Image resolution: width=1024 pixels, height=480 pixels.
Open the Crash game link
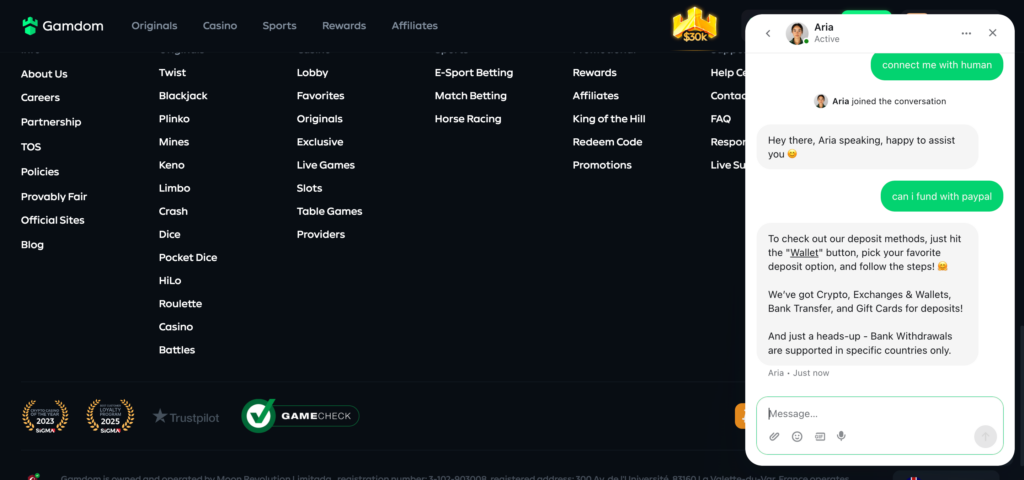(173, 212)
